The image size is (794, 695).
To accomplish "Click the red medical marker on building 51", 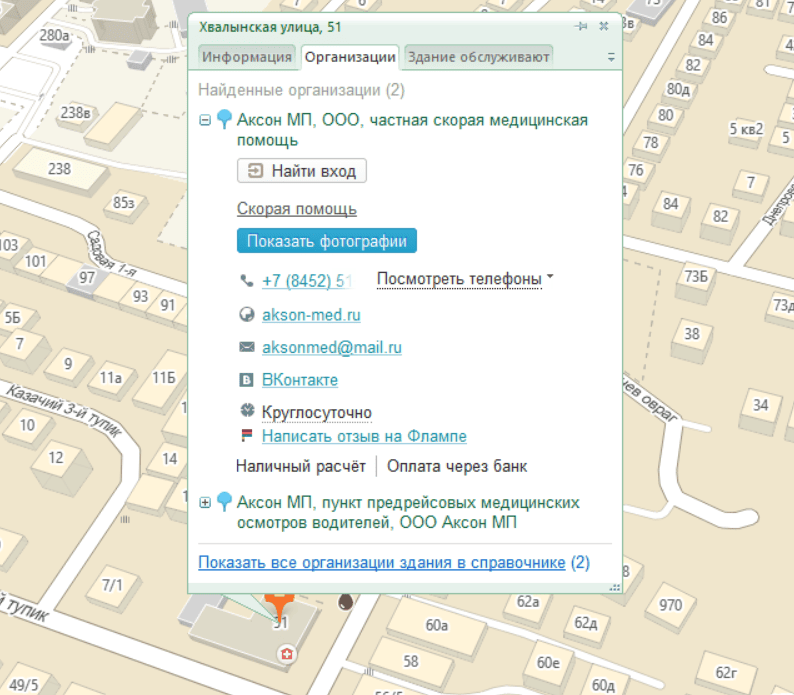I will coord(287,654).
